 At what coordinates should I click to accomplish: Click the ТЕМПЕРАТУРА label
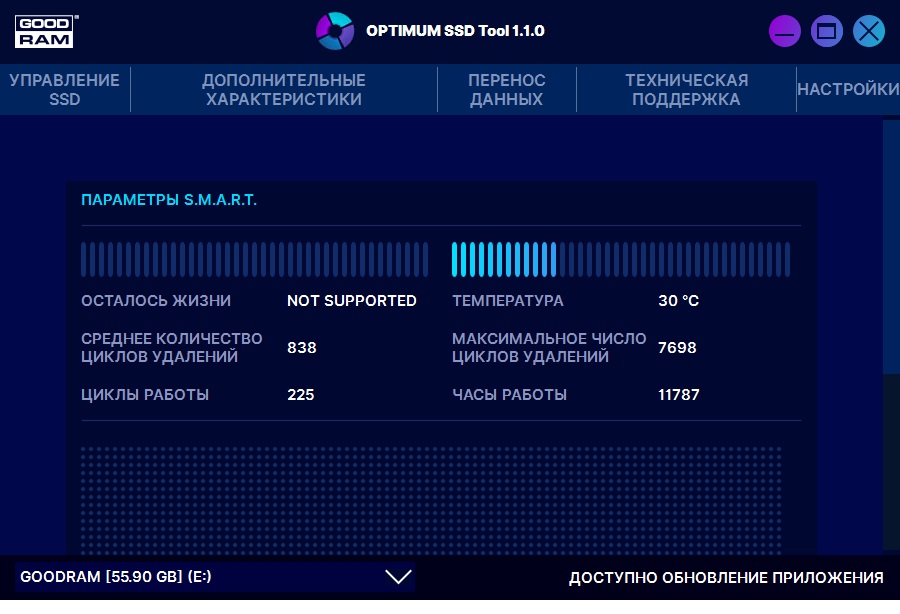point(508,301)
